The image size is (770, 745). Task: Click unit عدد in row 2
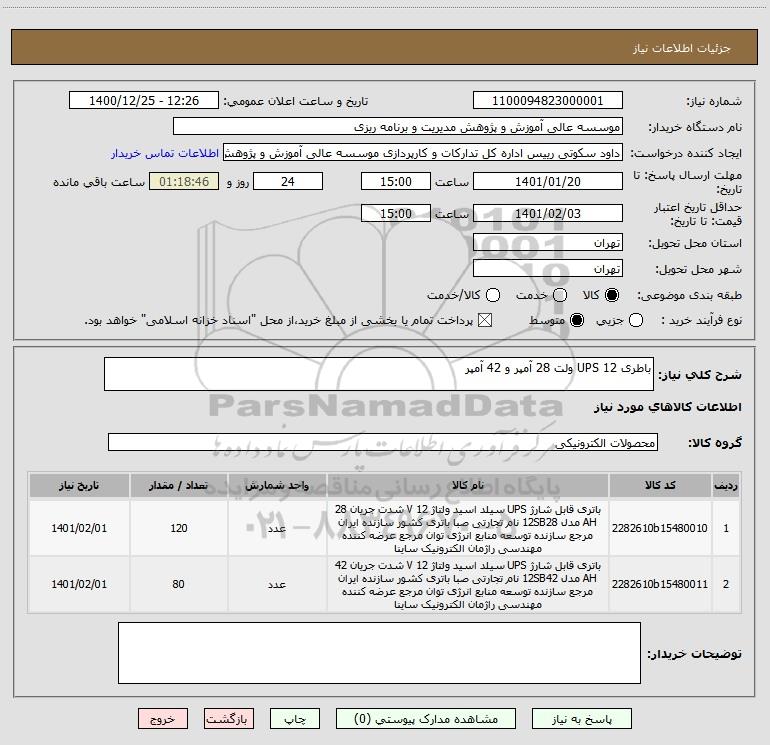pos(277,584)
